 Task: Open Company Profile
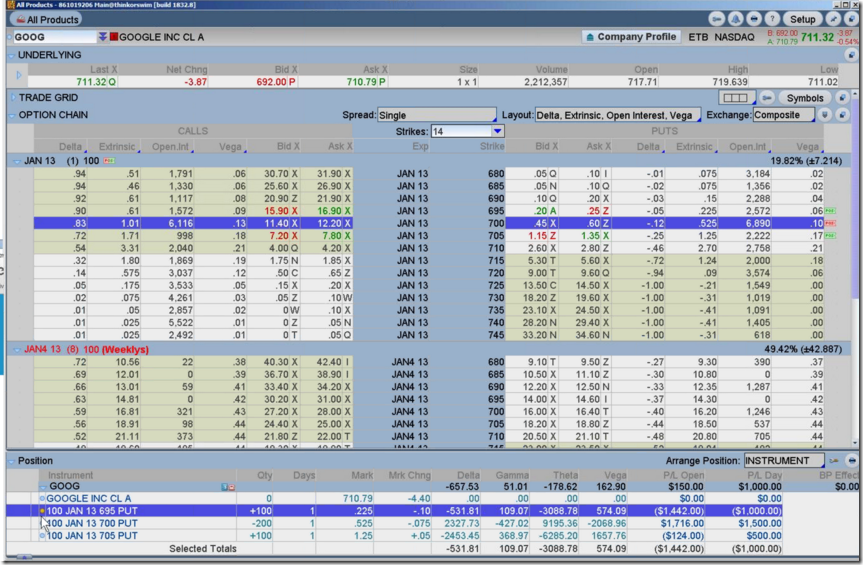(x=631, y=37)
